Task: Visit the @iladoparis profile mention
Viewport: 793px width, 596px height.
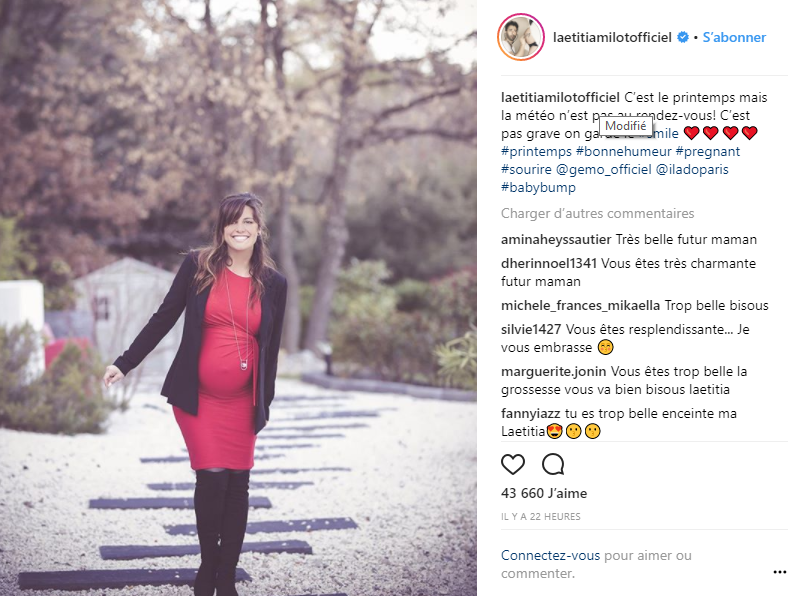Action: coord(692,169)
